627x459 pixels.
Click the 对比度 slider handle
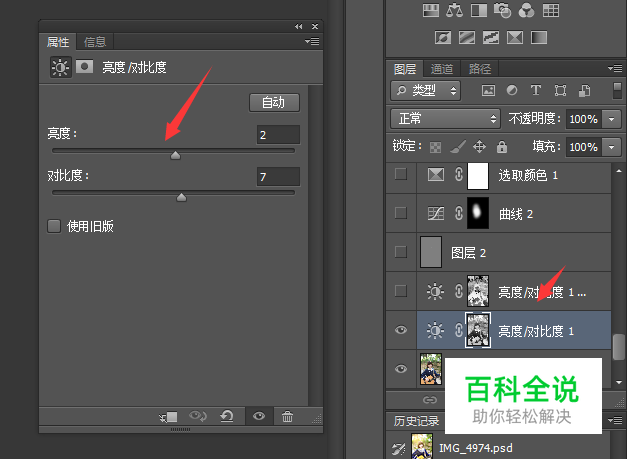coord(182,197)
